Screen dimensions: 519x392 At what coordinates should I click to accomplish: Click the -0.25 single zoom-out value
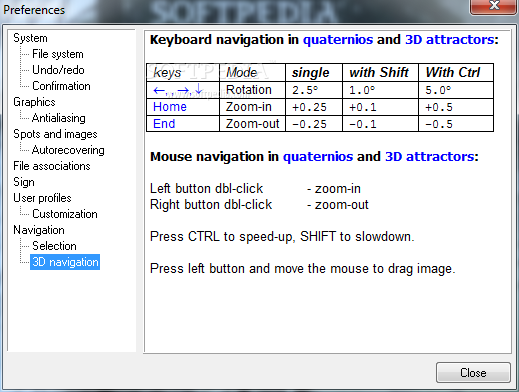coord(314,124)
